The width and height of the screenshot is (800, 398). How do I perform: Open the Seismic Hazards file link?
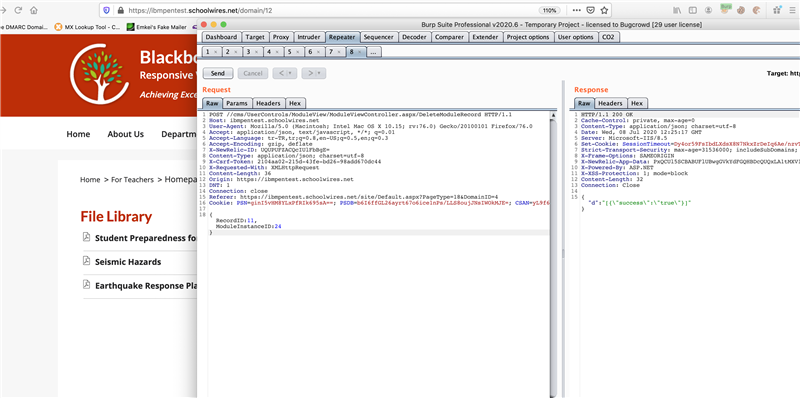(128, 262)
